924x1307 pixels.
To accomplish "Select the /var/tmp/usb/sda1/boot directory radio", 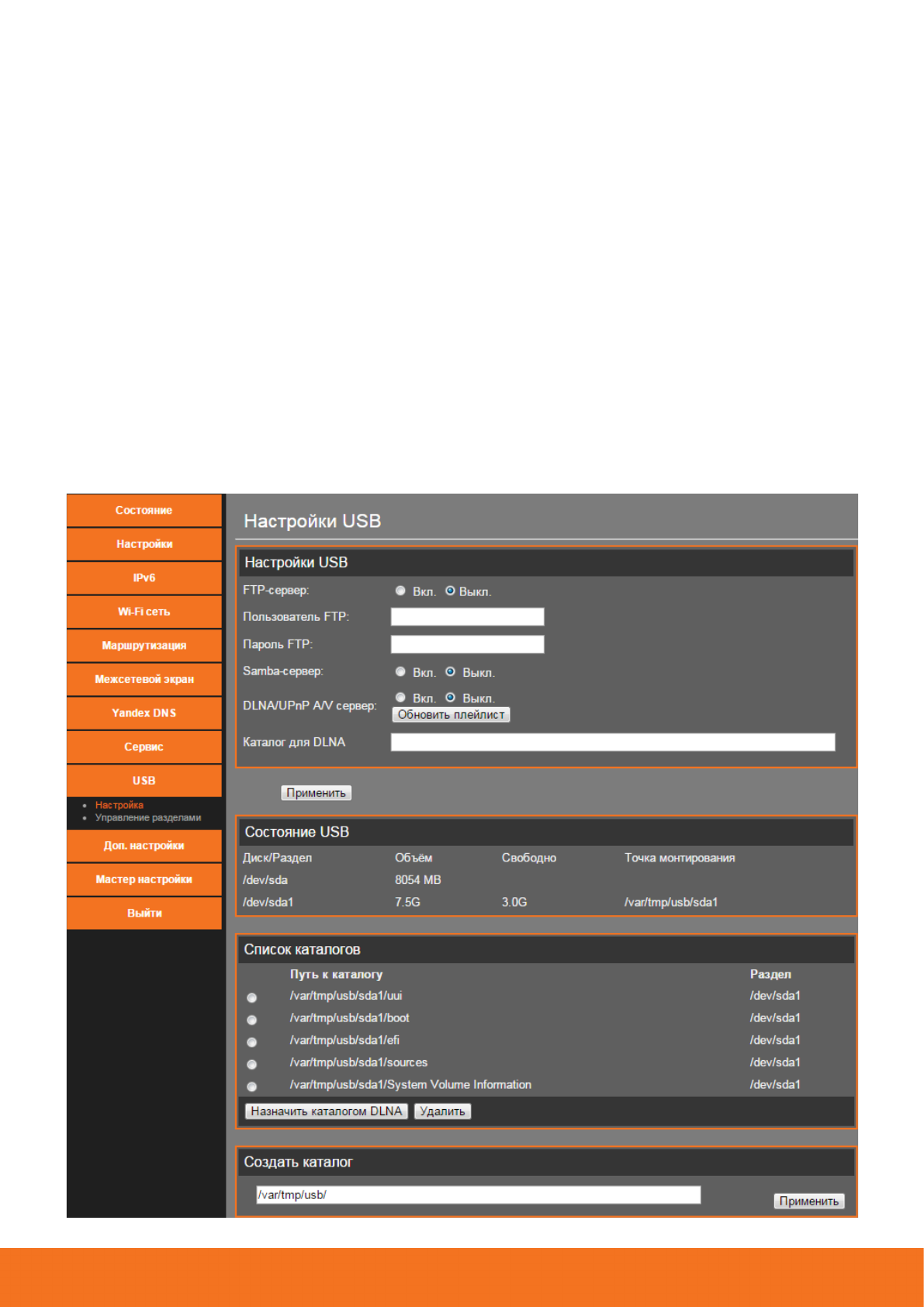I will [x=251, y=1020].
